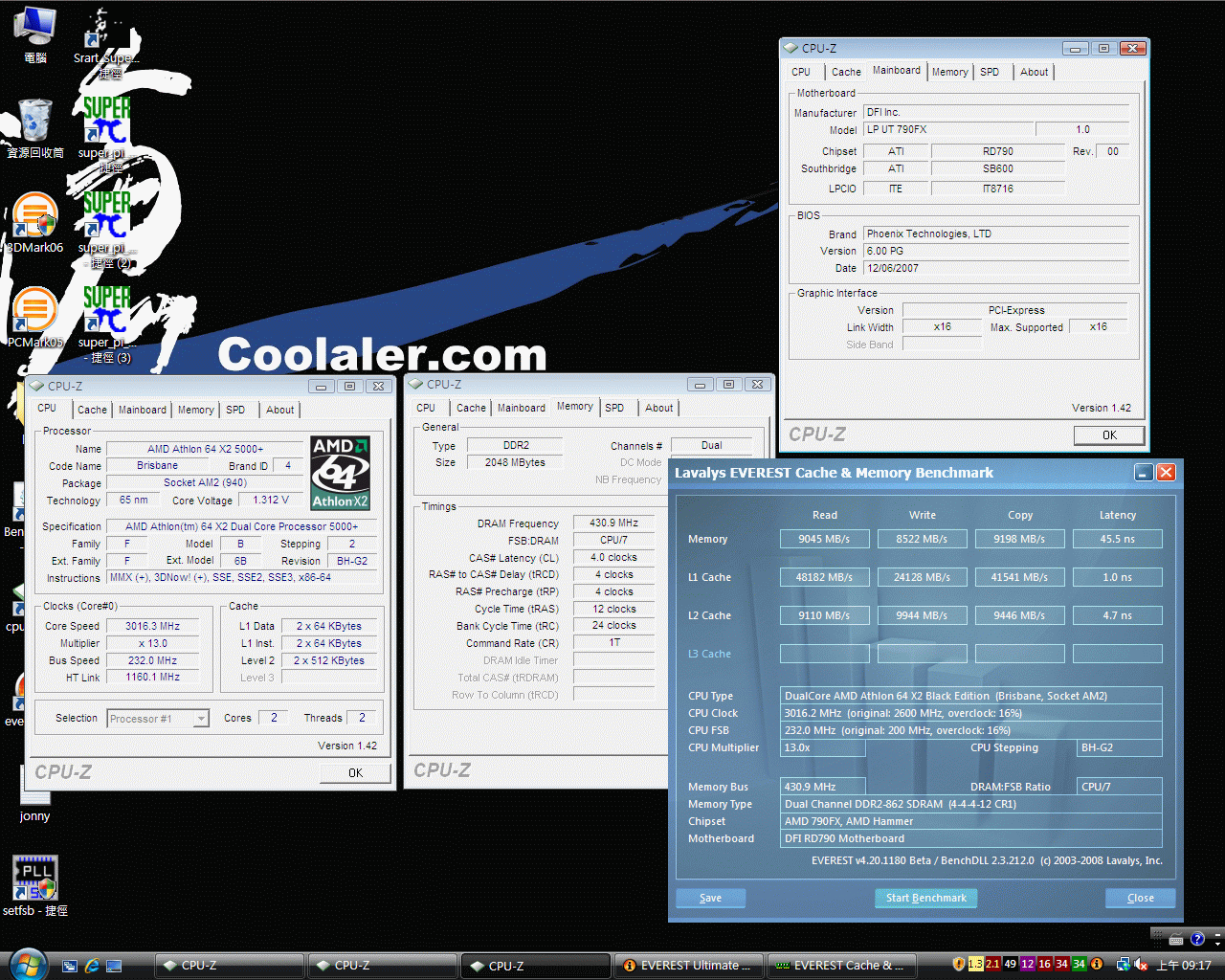Click the Multiplier x 13.0 value
Image resolution: width=1225 pixels, height=980 pixels.
[153, 643]
